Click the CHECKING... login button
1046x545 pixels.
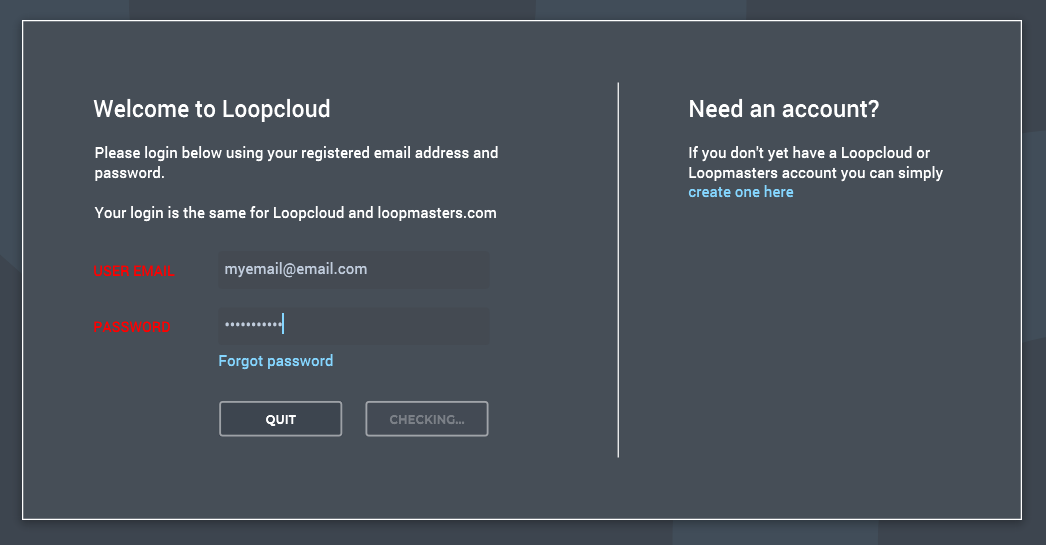tap(427, 420)
